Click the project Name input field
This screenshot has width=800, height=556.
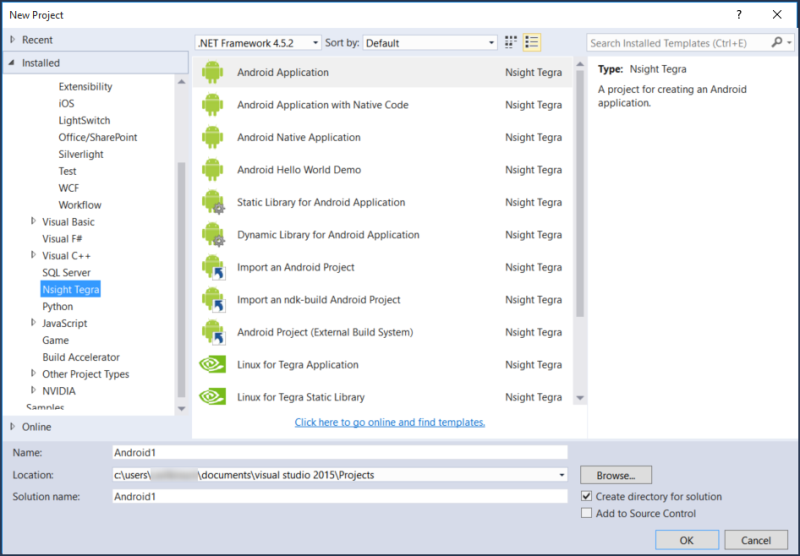(x=340, y=452)
